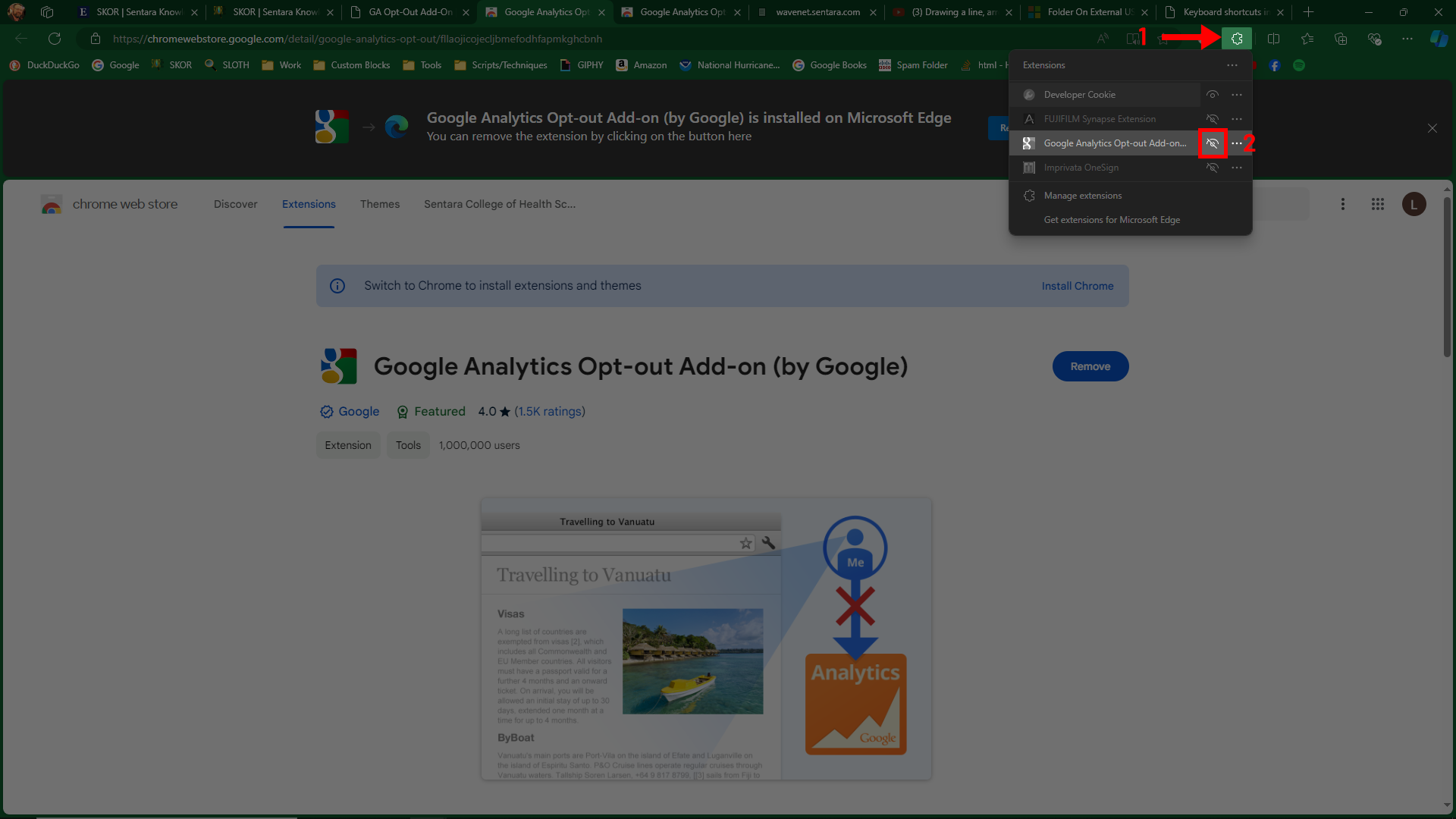Expand the Tools bookmarks folder
This screenshot has width=1456, height=819.
click(422, 65)
